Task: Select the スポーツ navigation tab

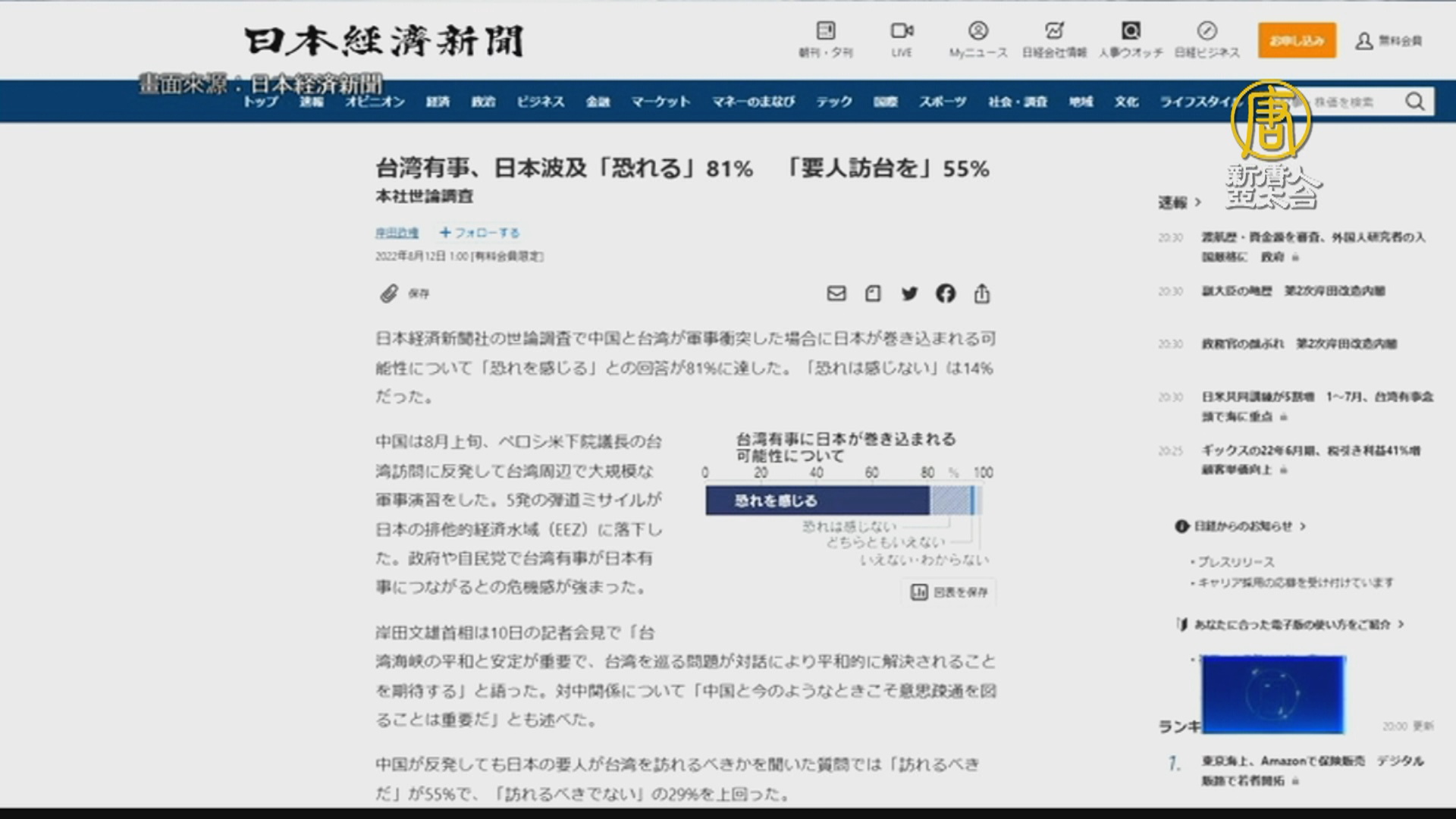Action: (x=943, y=102)
